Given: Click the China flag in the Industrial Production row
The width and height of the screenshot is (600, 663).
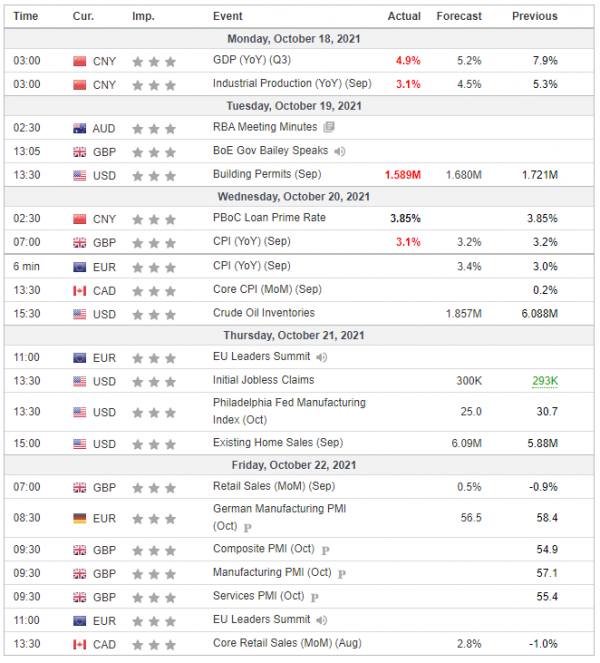Looking at the screenshot, I should click(x=79, y=85).
